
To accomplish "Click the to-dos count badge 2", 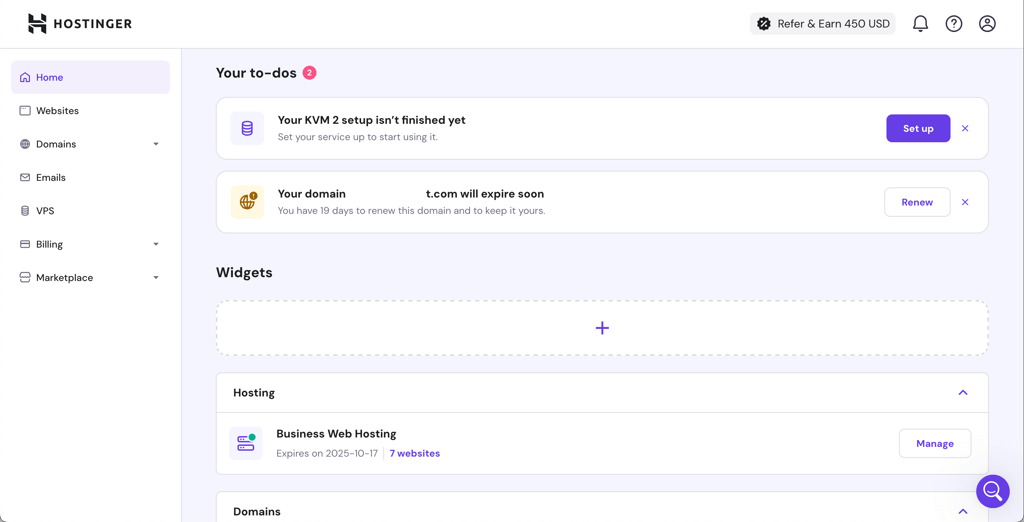I will (309, 73).
